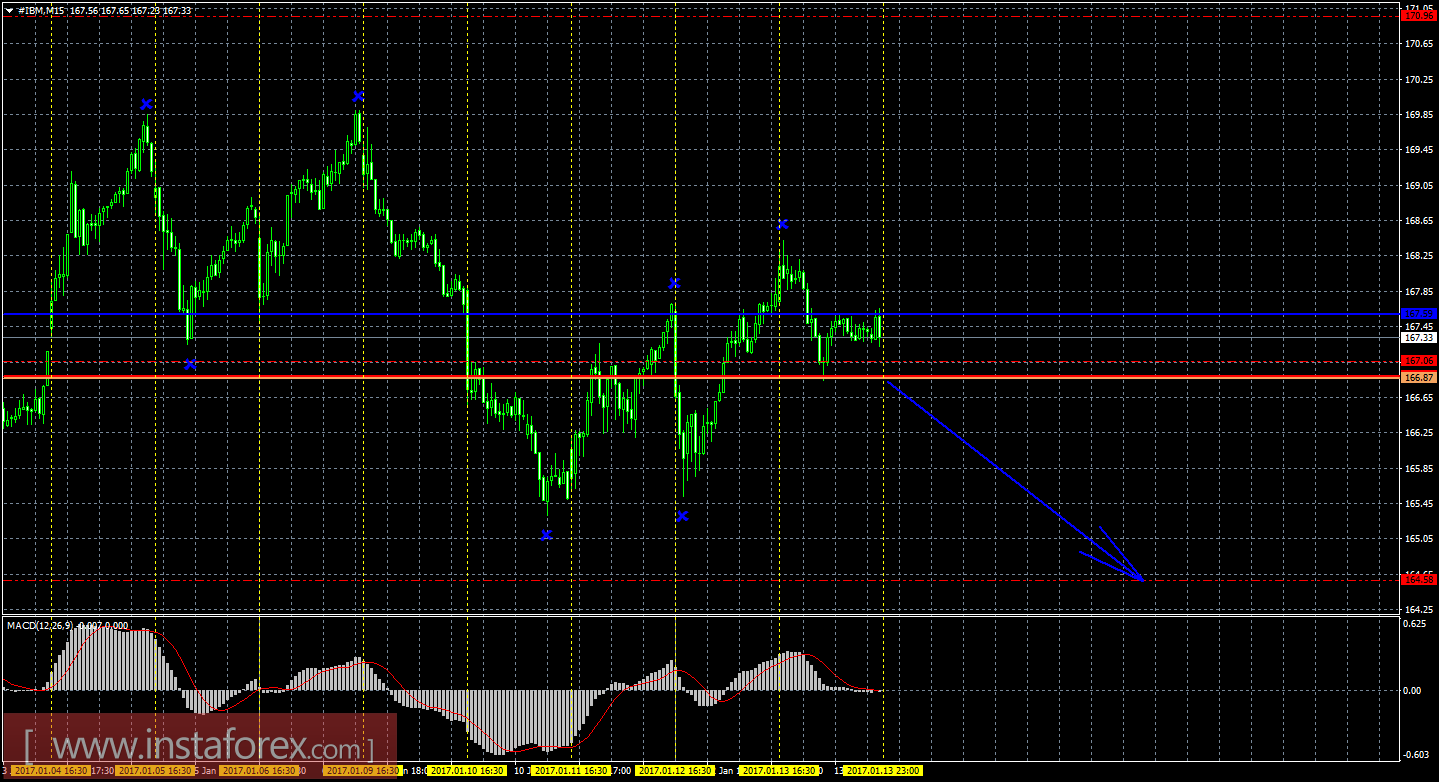Click the red 170.96 price label

[1419, 16]
